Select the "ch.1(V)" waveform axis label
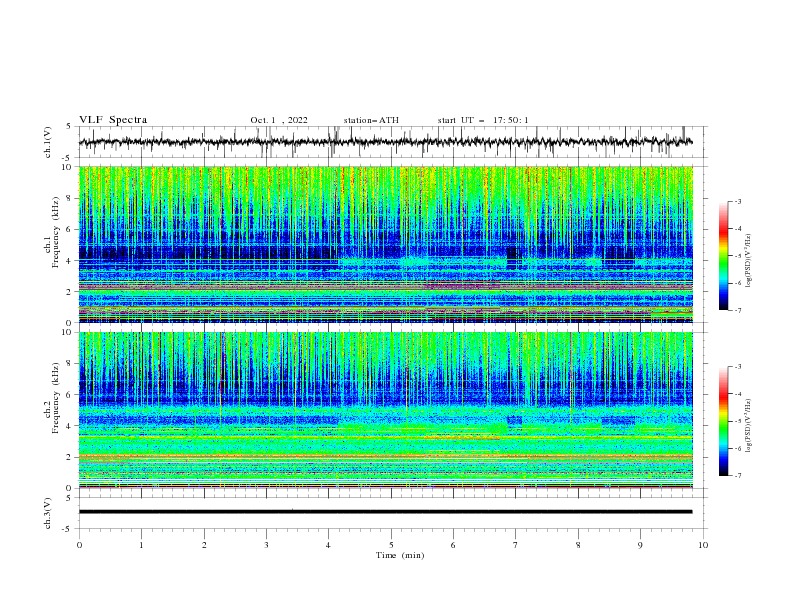Viewport: 792px width, 612px height. point(48,142)
